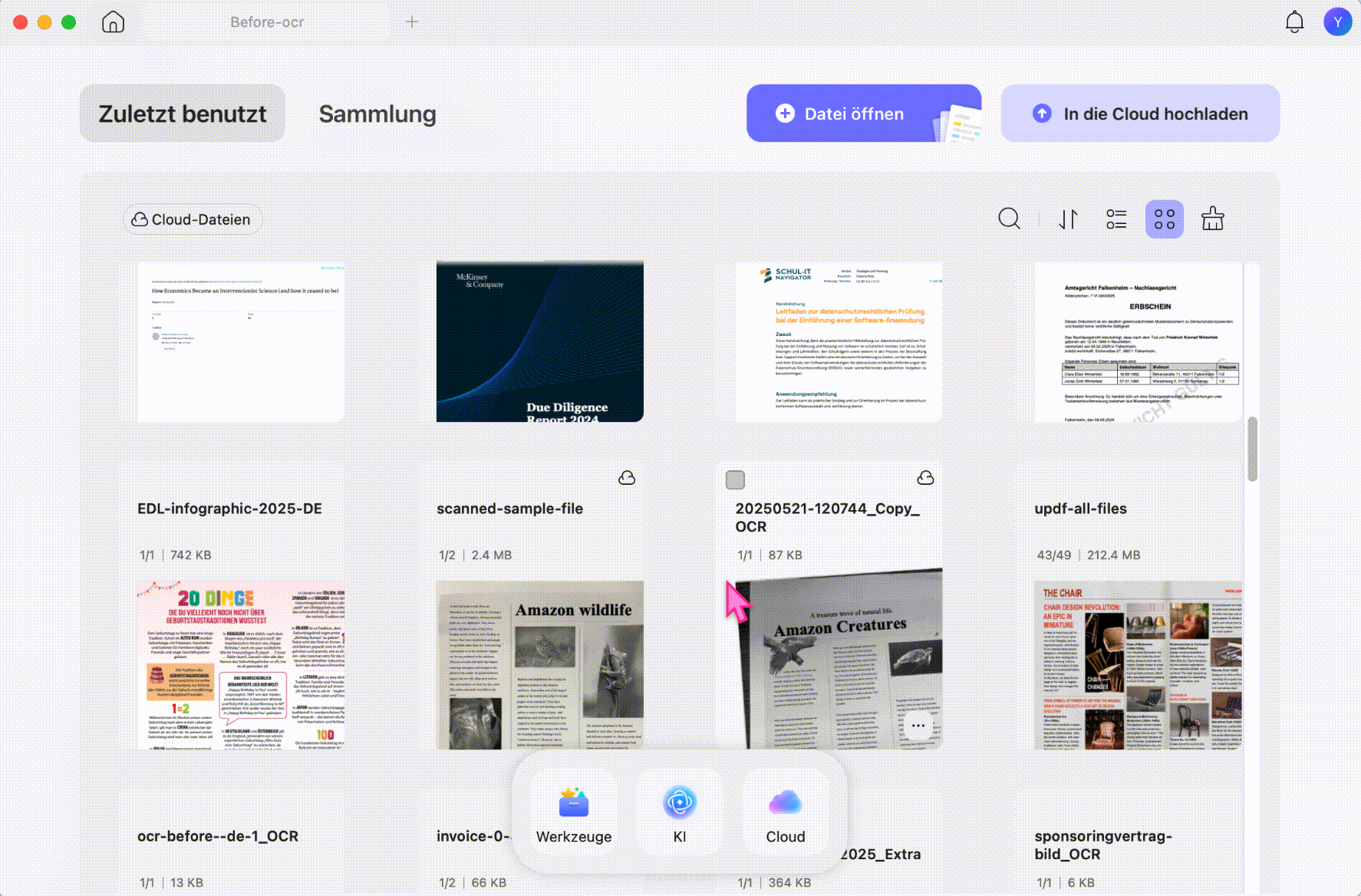This screenshot has width=1361, height=896.
Task: Add a new tab with plus
Action: (x=412, y=21)
